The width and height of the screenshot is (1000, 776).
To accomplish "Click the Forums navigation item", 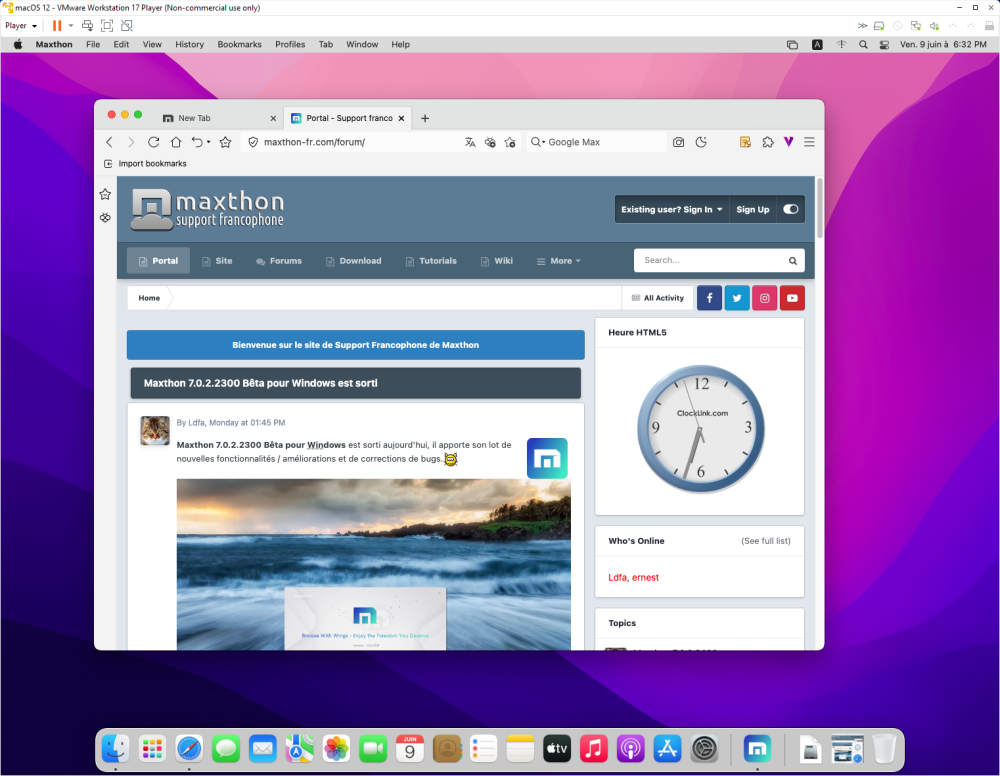I will coord(278,261).
